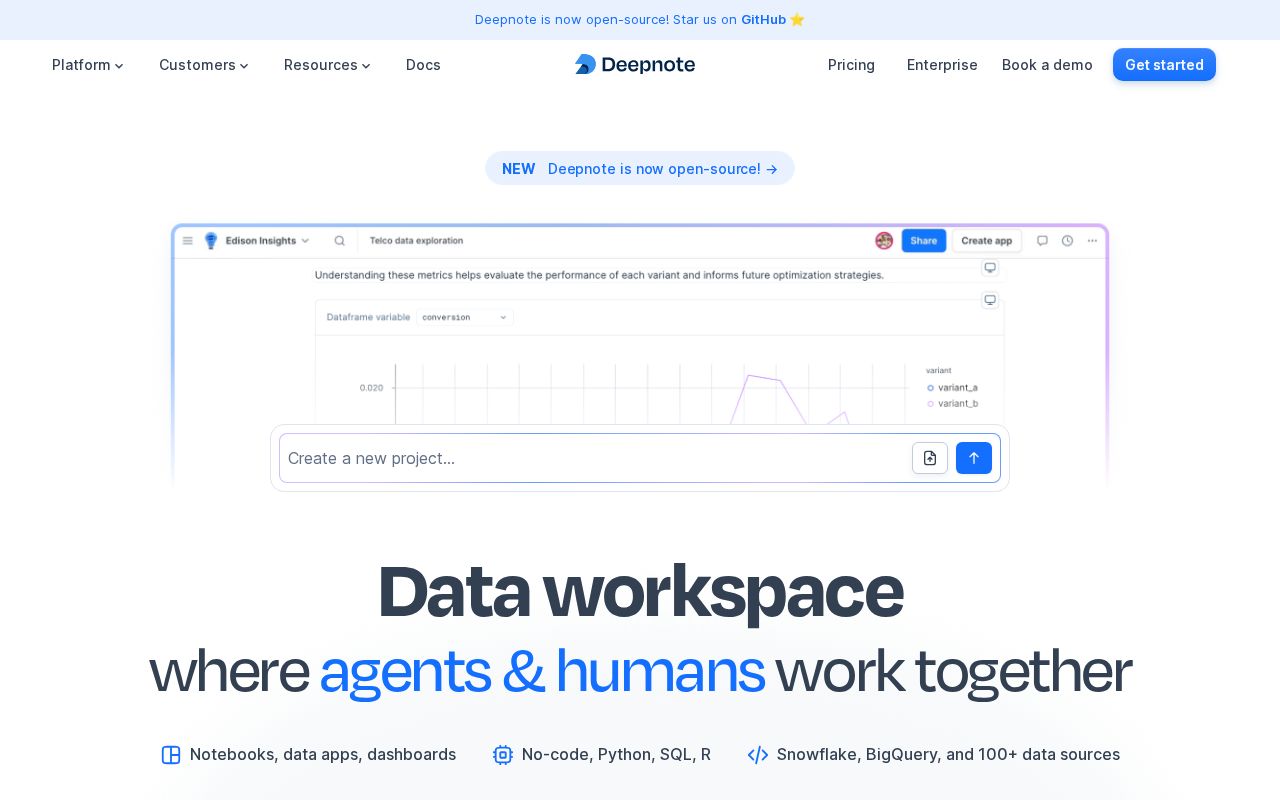Select Pricing in the top navigation
Viewport: 1280px width, 800px height.
point(851,65)
